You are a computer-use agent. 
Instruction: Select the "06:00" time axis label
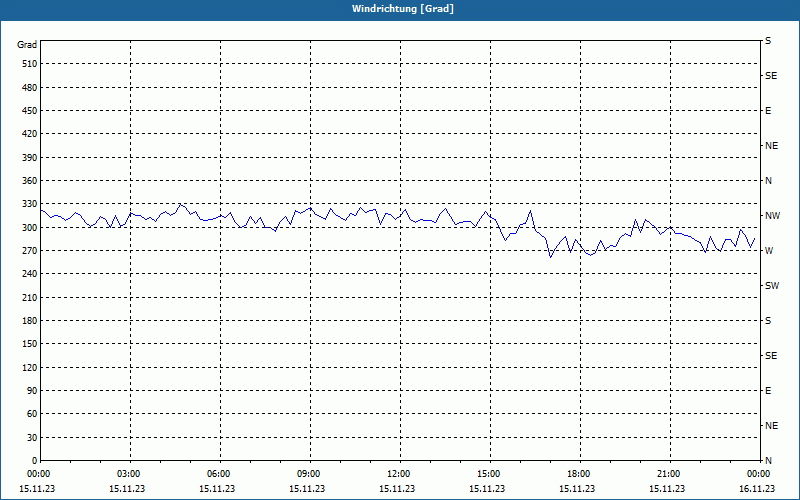[x=218, y=474]
